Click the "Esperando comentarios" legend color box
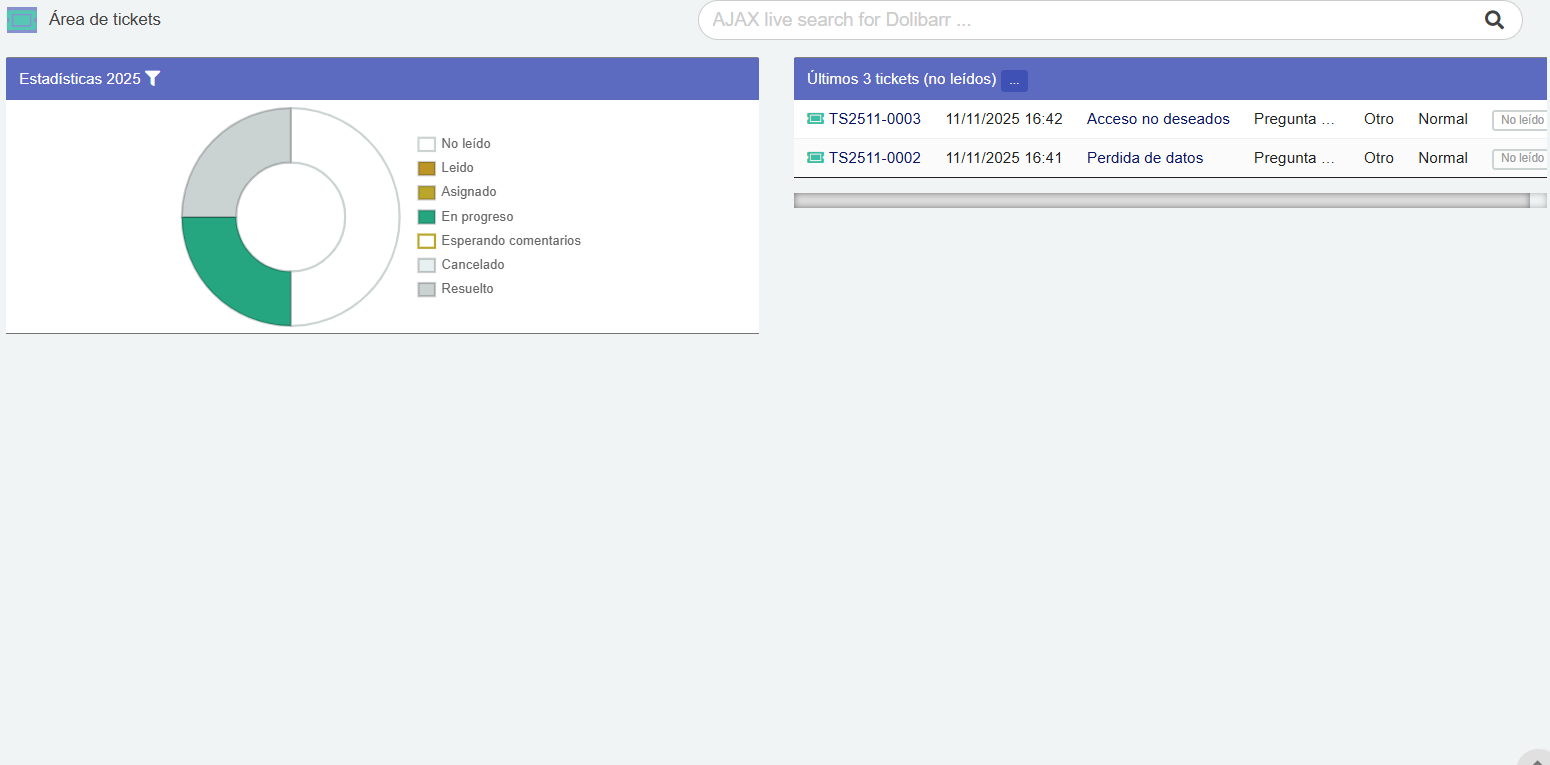 [426, 241]
